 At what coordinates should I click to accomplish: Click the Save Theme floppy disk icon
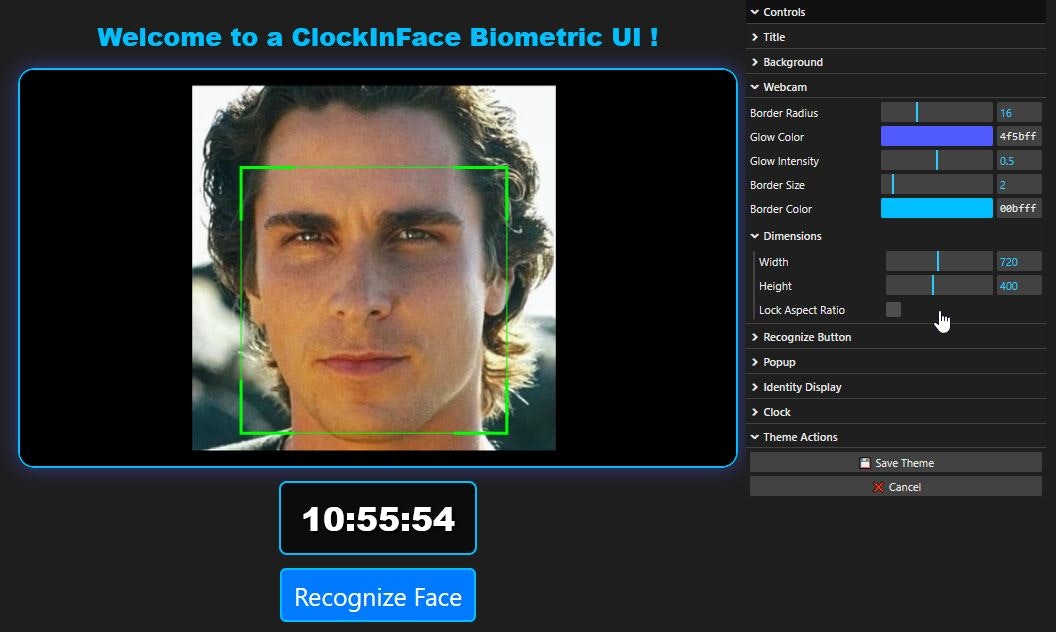864,462
